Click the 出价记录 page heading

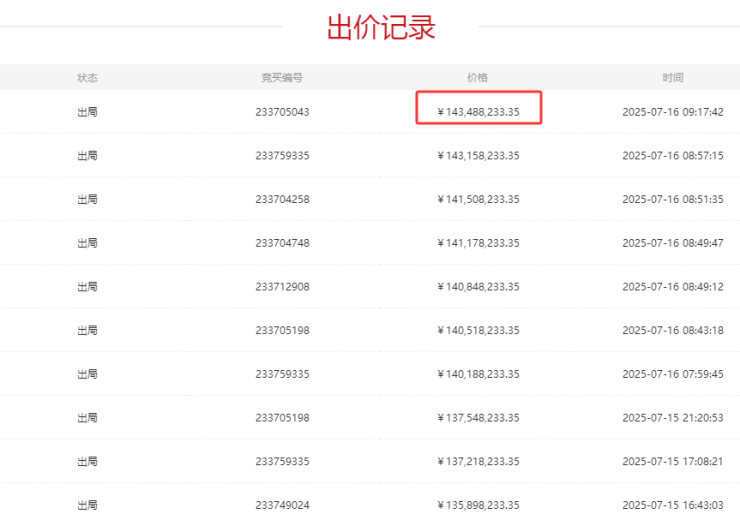(x=381, y=27)
